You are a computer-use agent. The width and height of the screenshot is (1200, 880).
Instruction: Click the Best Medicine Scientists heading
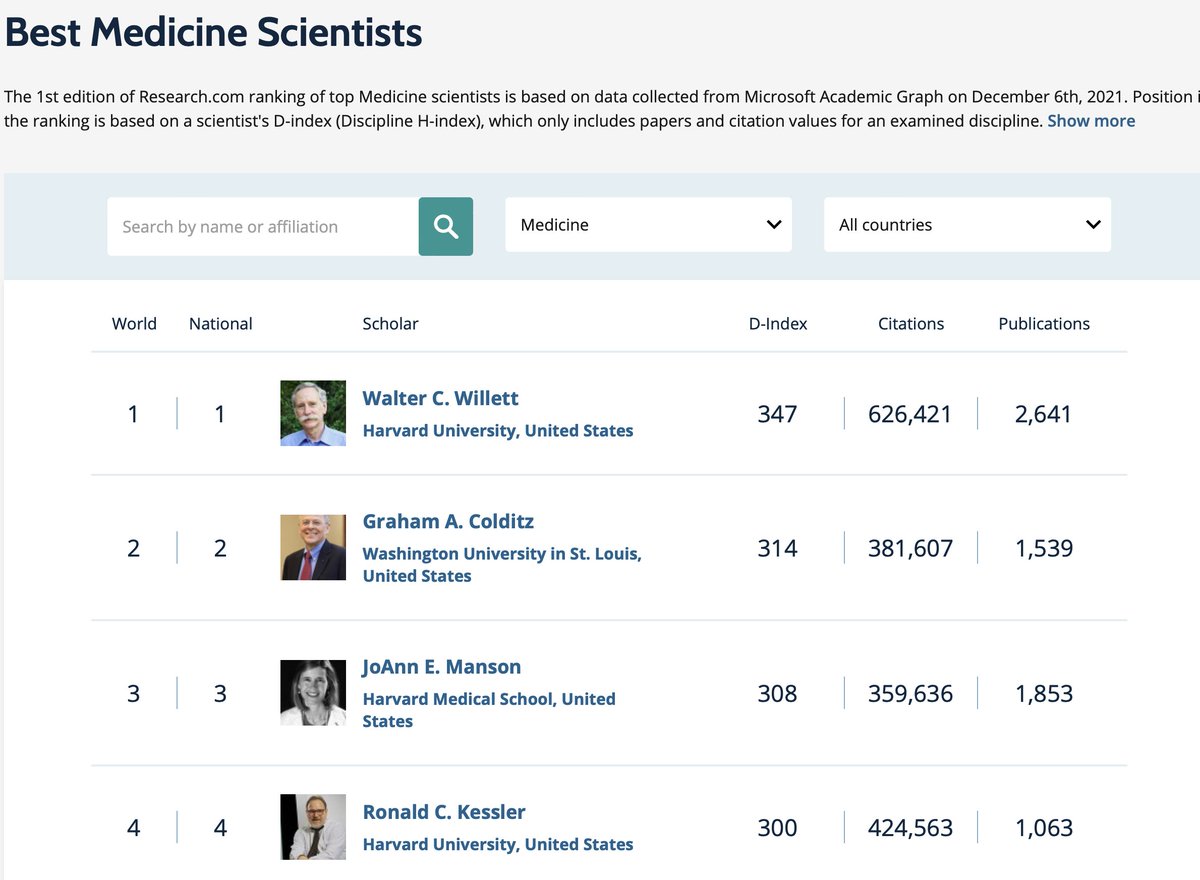coord(213,32)
